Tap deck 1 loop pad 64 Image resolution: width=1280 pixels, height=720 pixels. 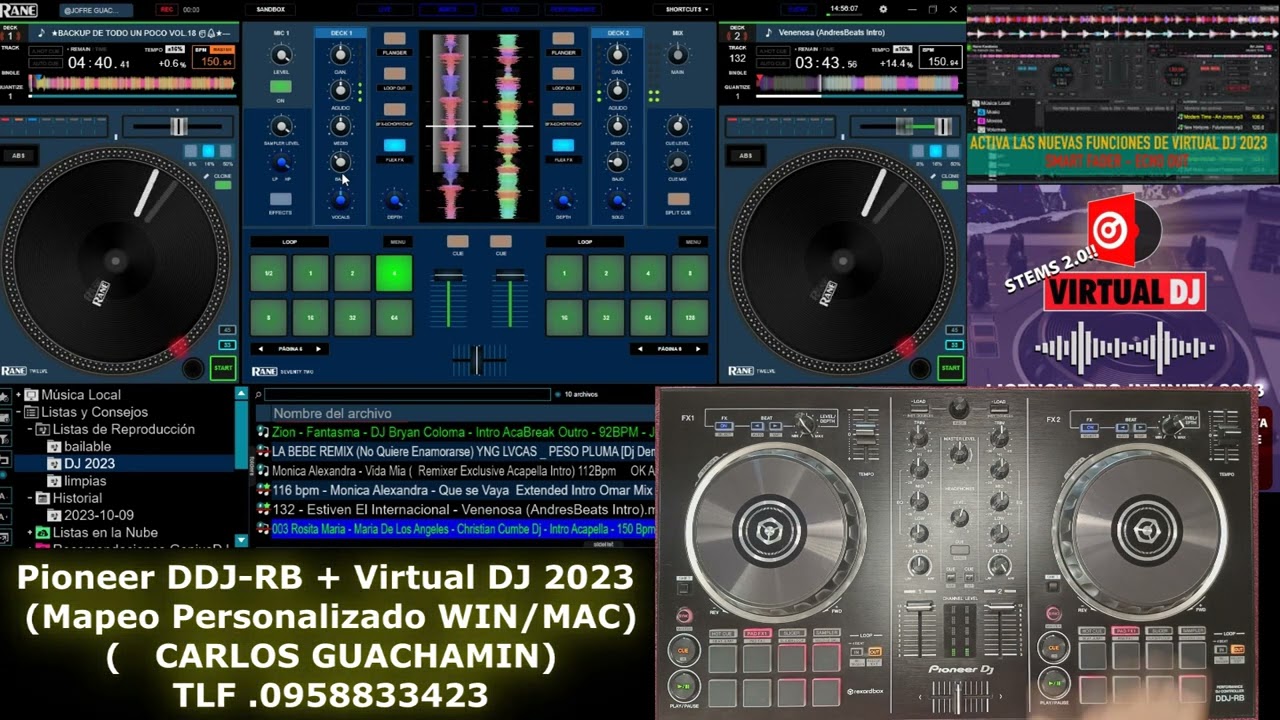point(394,317)
